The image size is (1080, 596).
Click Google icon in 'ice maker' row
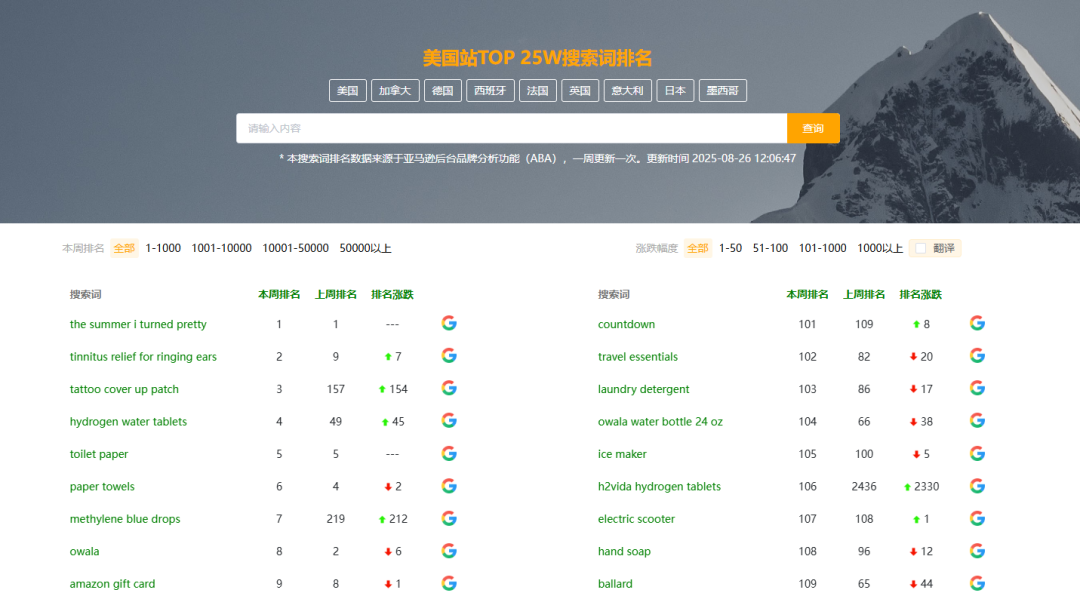coord(977,453)
